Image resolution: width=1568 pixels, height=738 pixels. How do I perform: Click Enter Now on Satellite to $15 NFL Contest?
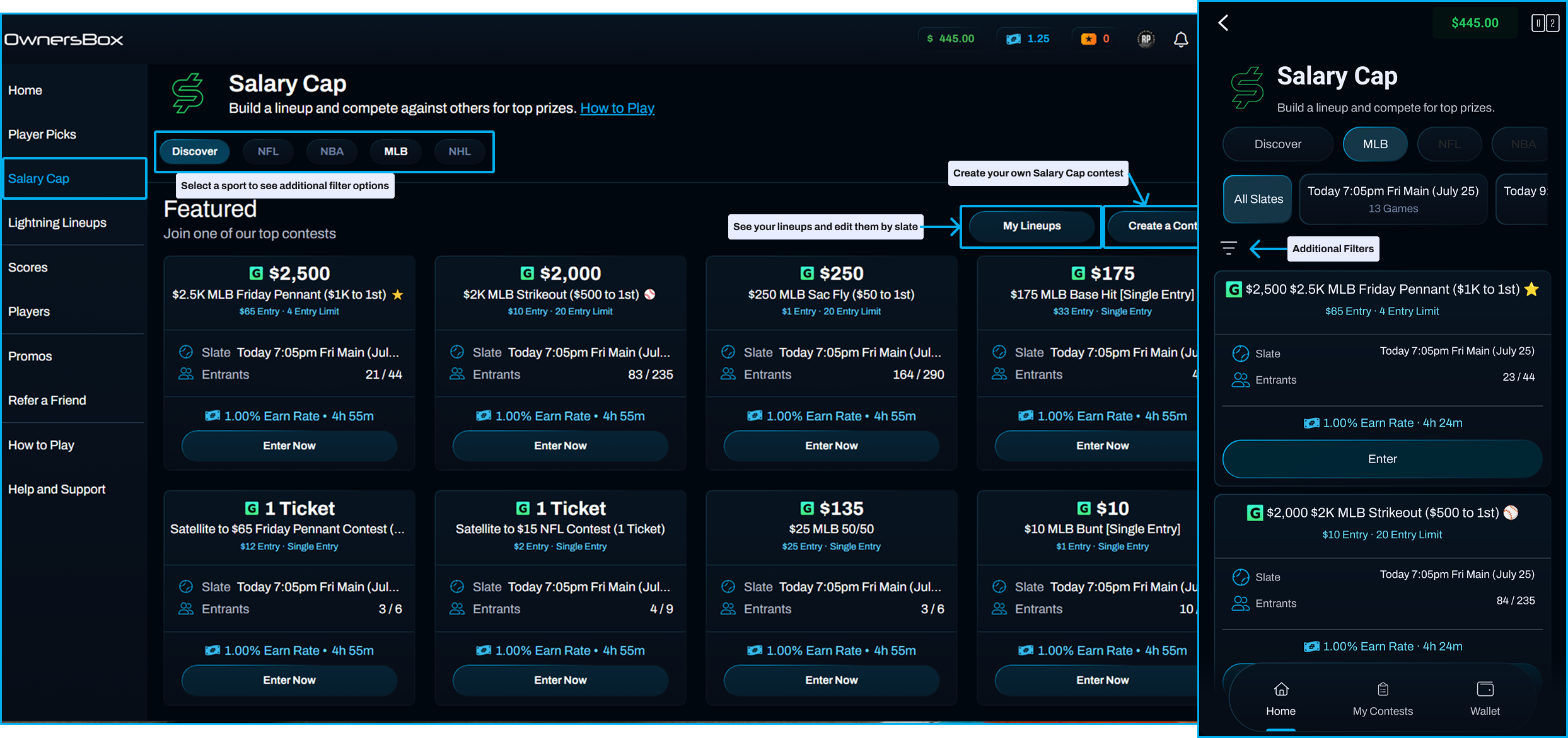point(560,680)
